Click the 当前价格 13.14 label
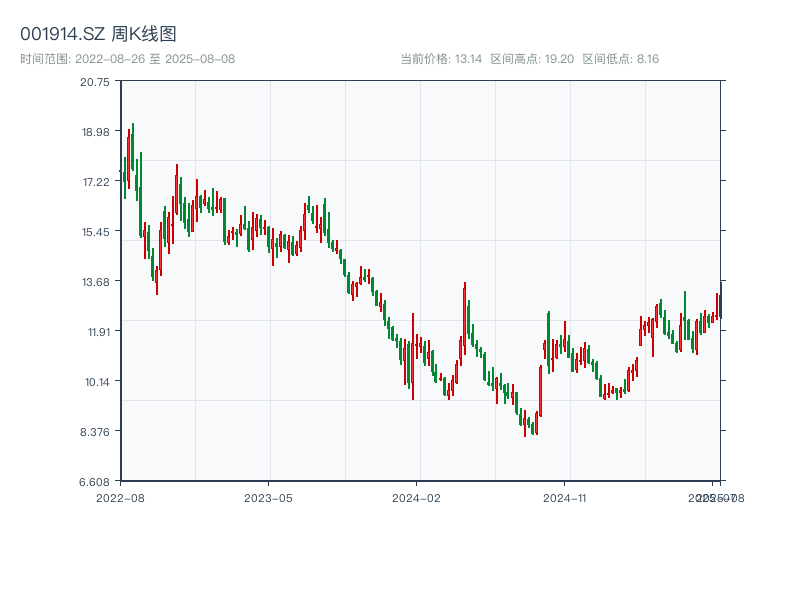Viewport: 800px width, 600px height. coord(441,59)
